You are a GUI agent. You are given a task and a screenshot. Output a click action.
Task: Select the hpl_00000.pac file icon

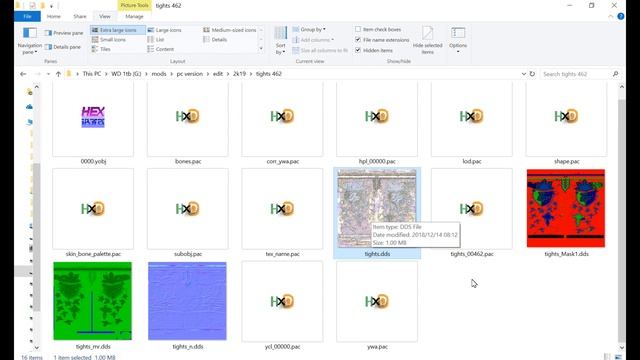[377, 117]
